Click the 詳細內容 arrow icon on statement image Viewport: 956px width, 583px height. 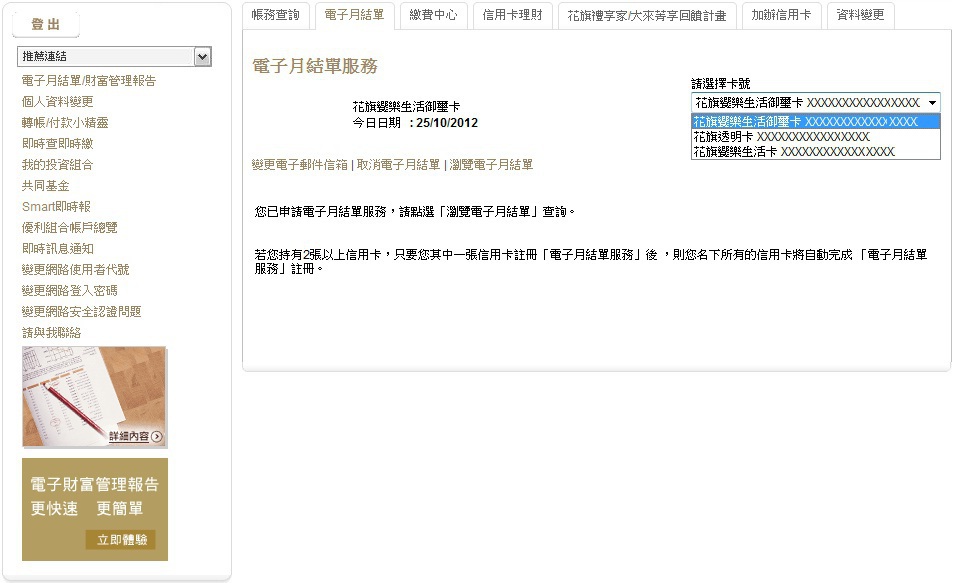coord(157,437)
